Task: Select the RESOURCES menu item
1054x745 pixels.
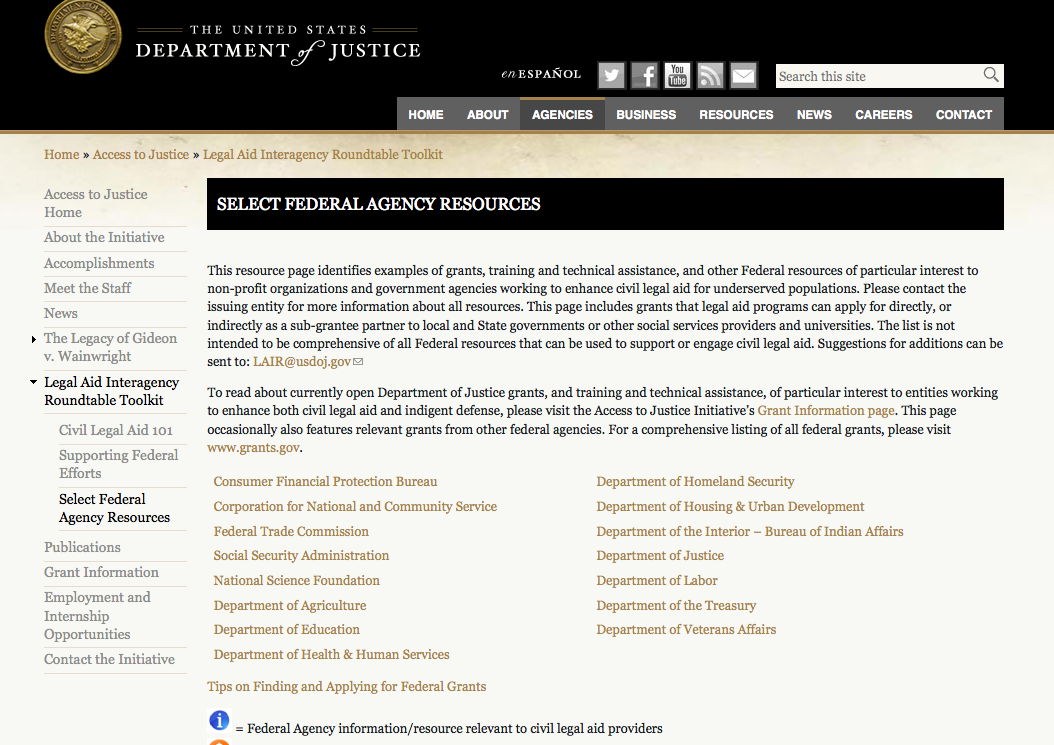Action: point(736,114)
